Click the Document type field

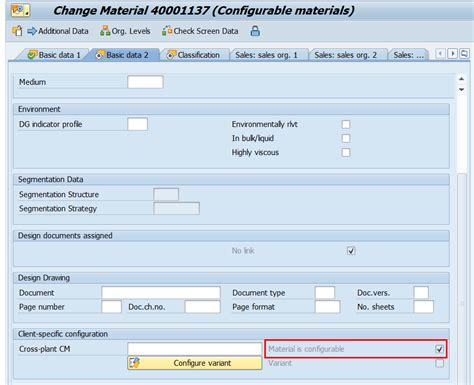(325, 293)
